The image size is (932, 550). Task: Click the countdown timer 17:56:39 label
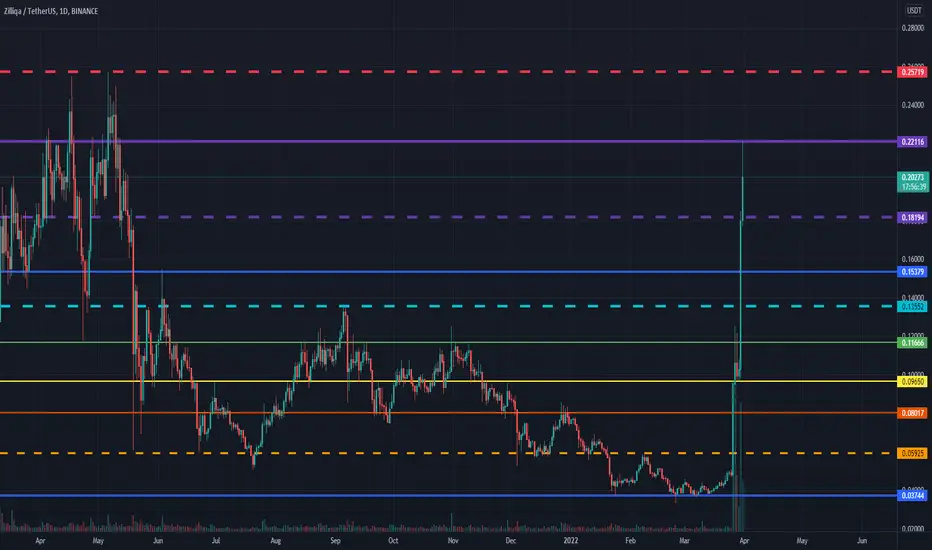click(913, 187)
